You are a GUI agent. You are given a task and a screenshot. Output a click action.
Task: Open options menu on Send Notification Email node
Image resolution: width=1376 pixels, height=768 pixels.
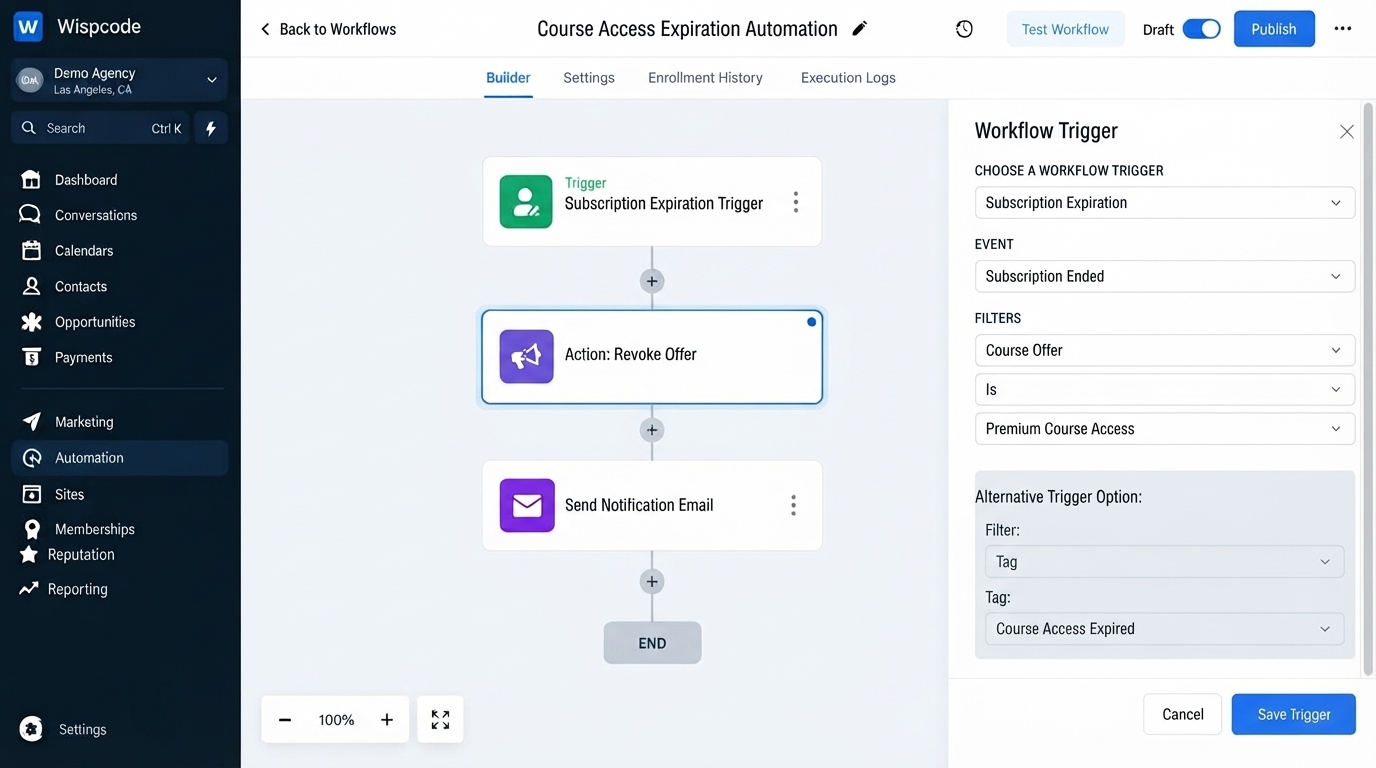(x=794, y=505)
